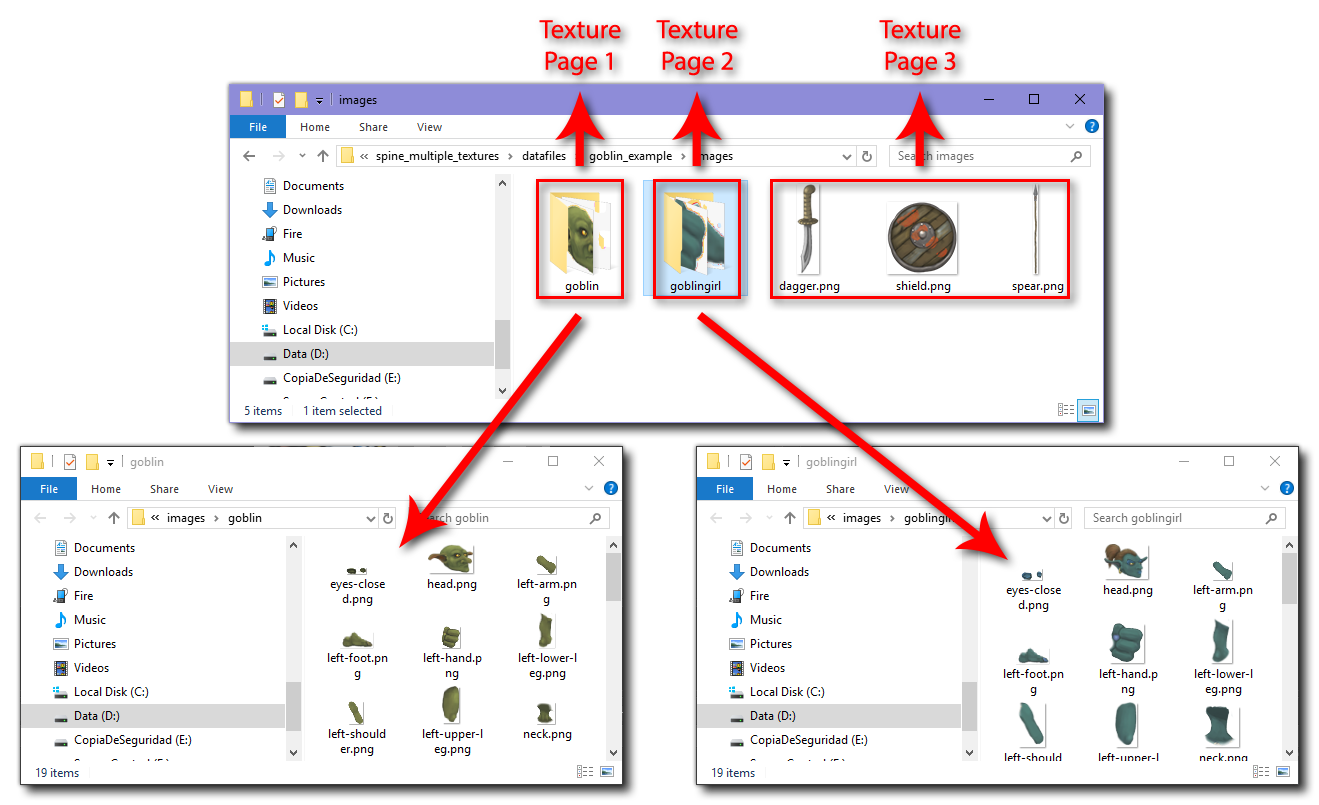Expand the address bar history dropdown in goblin window

(x=370, y=519)
